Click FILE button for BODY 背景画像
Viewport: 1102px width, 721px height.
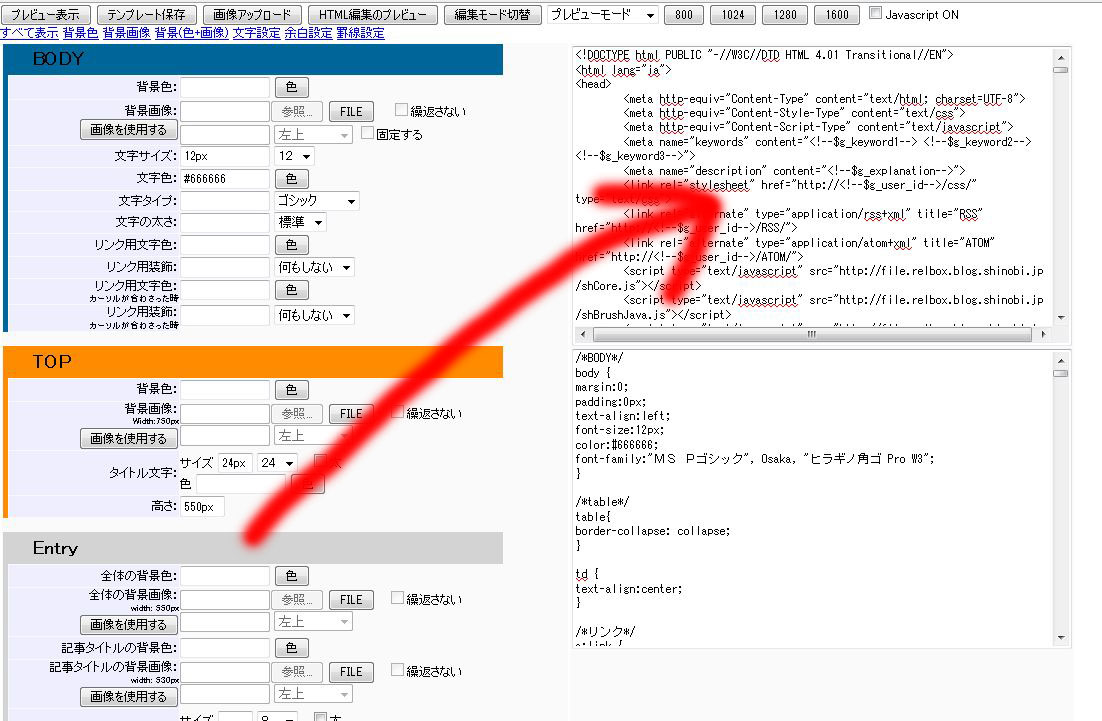point(351,112)
